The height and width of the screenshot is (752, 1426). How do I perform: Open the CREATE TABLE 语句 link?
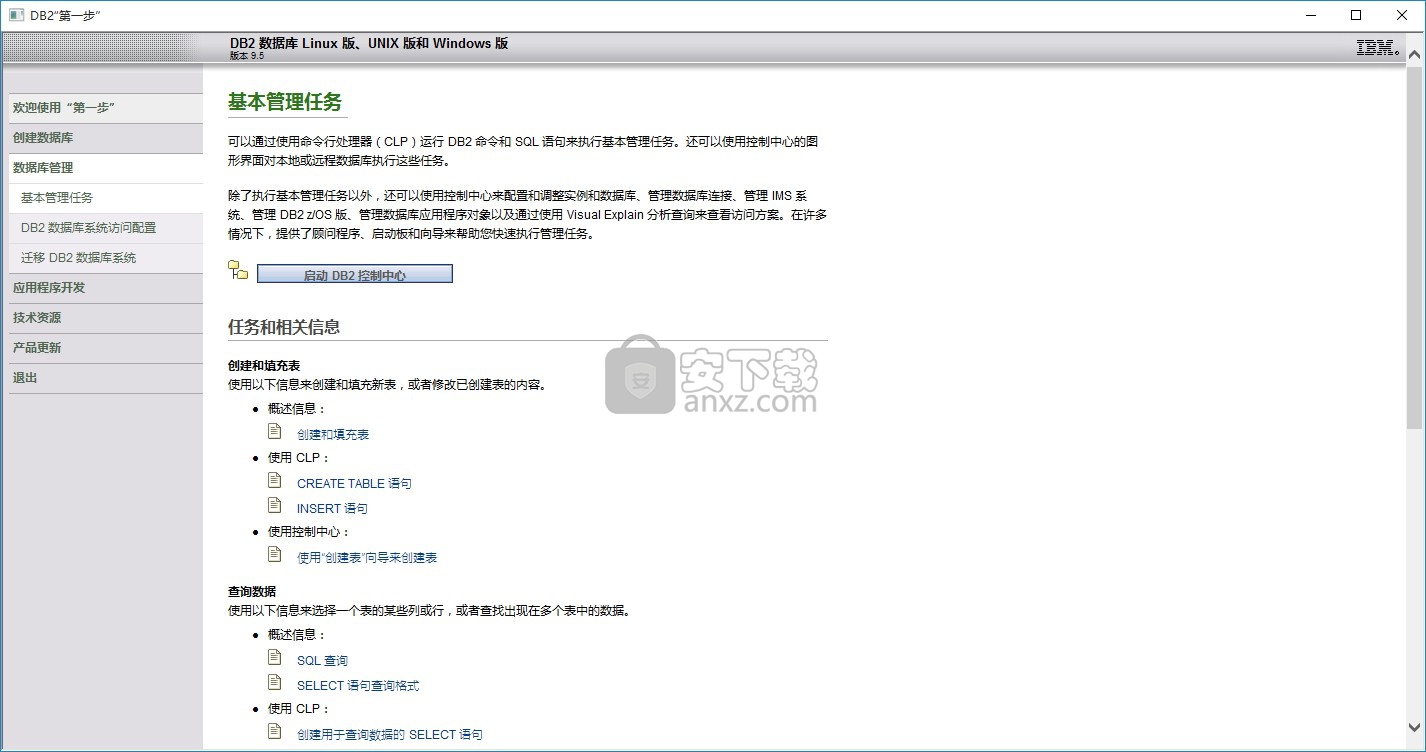pos(354,483)
